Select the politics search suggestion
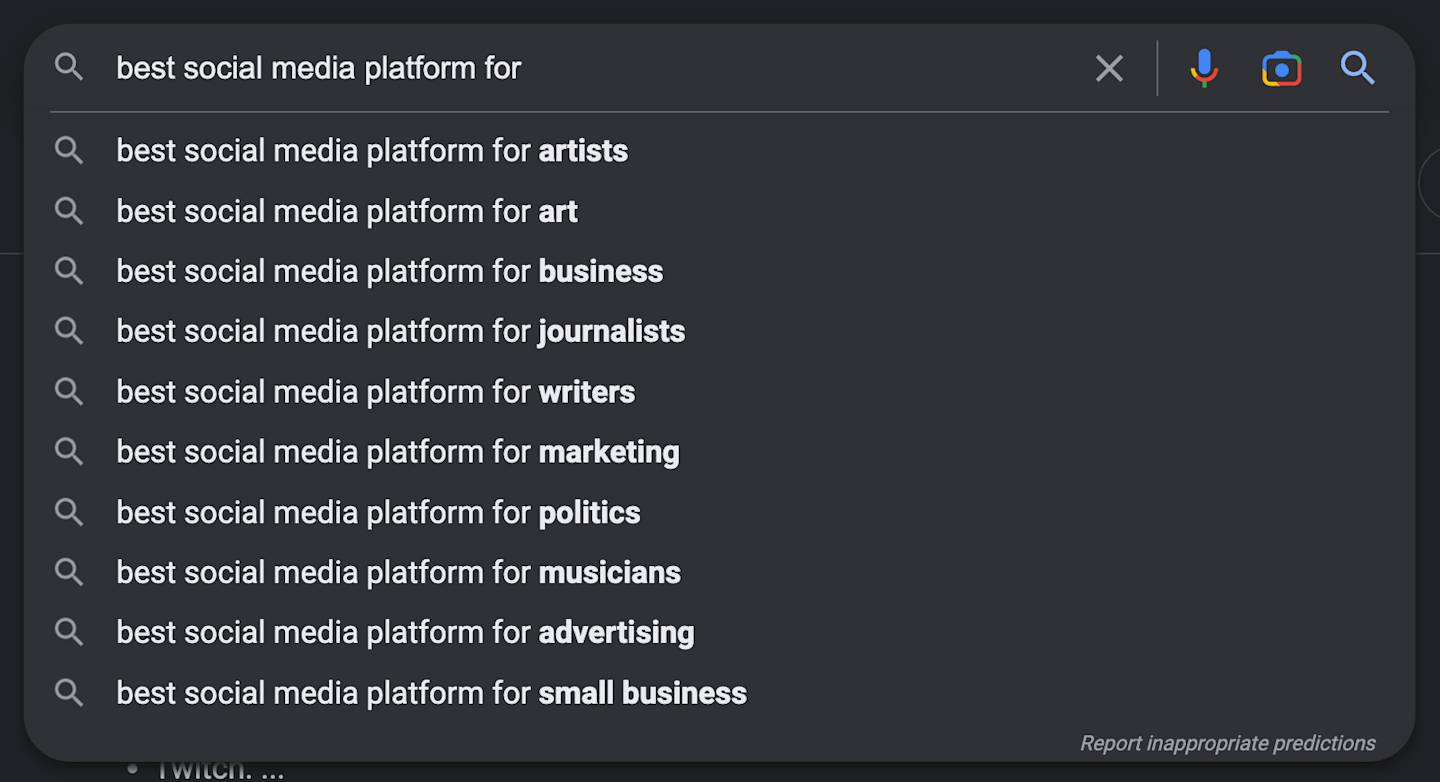The image size is (1440, 782). [378, 512]
